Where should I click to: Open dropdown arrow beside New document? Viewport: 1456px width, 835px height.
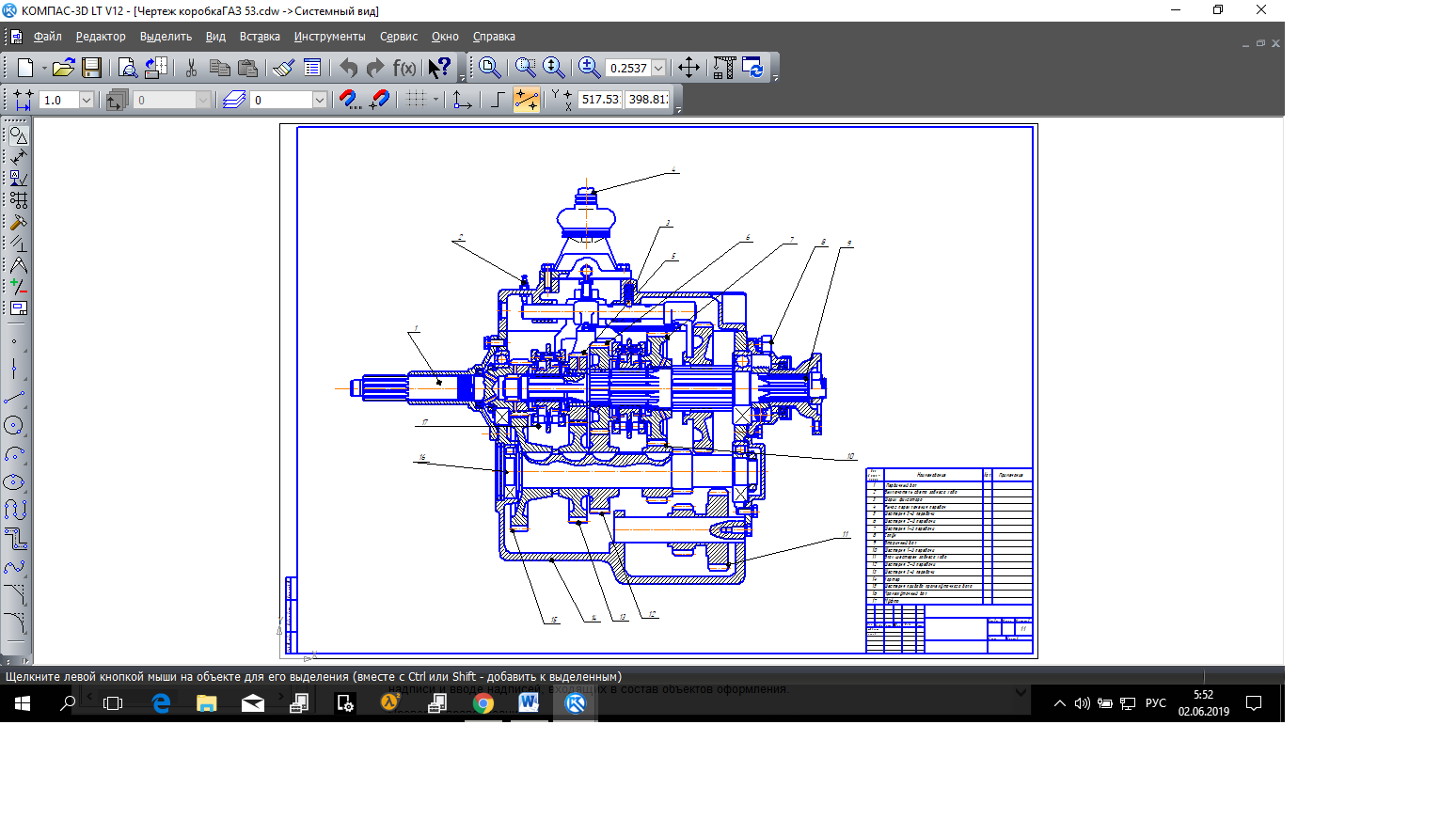43,68
